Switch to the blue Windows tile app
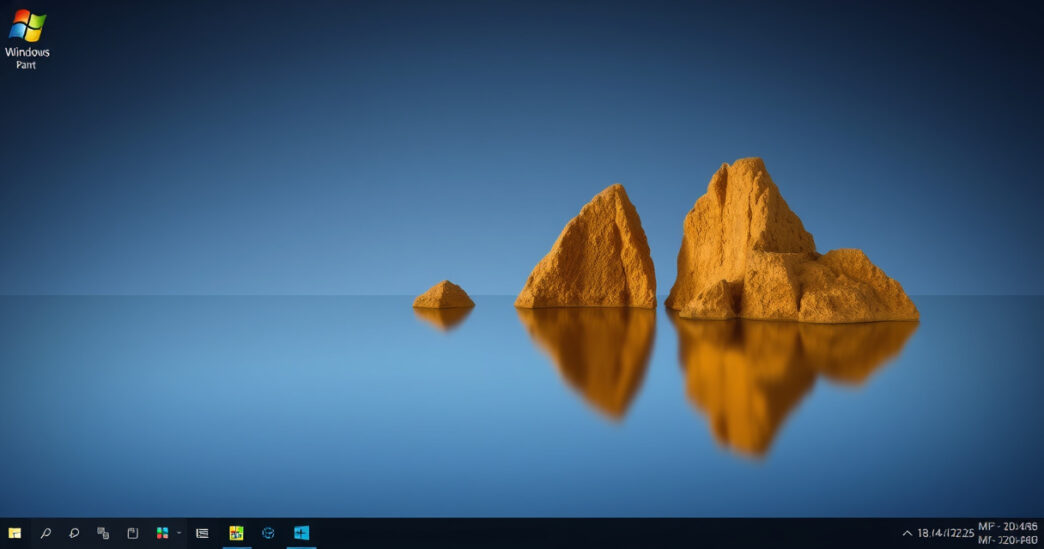1044x549 pixels. (301, 533)
